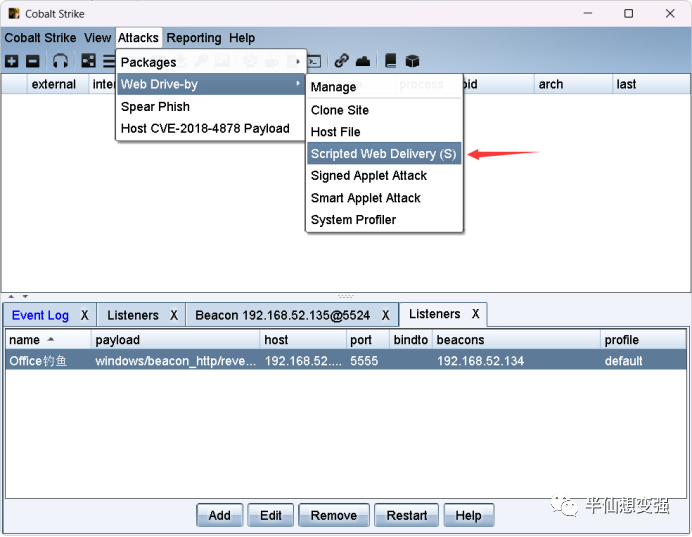The width and height of the screenshot is (692, 537).
Task: Click the Edit listener button
Action: 271,515
